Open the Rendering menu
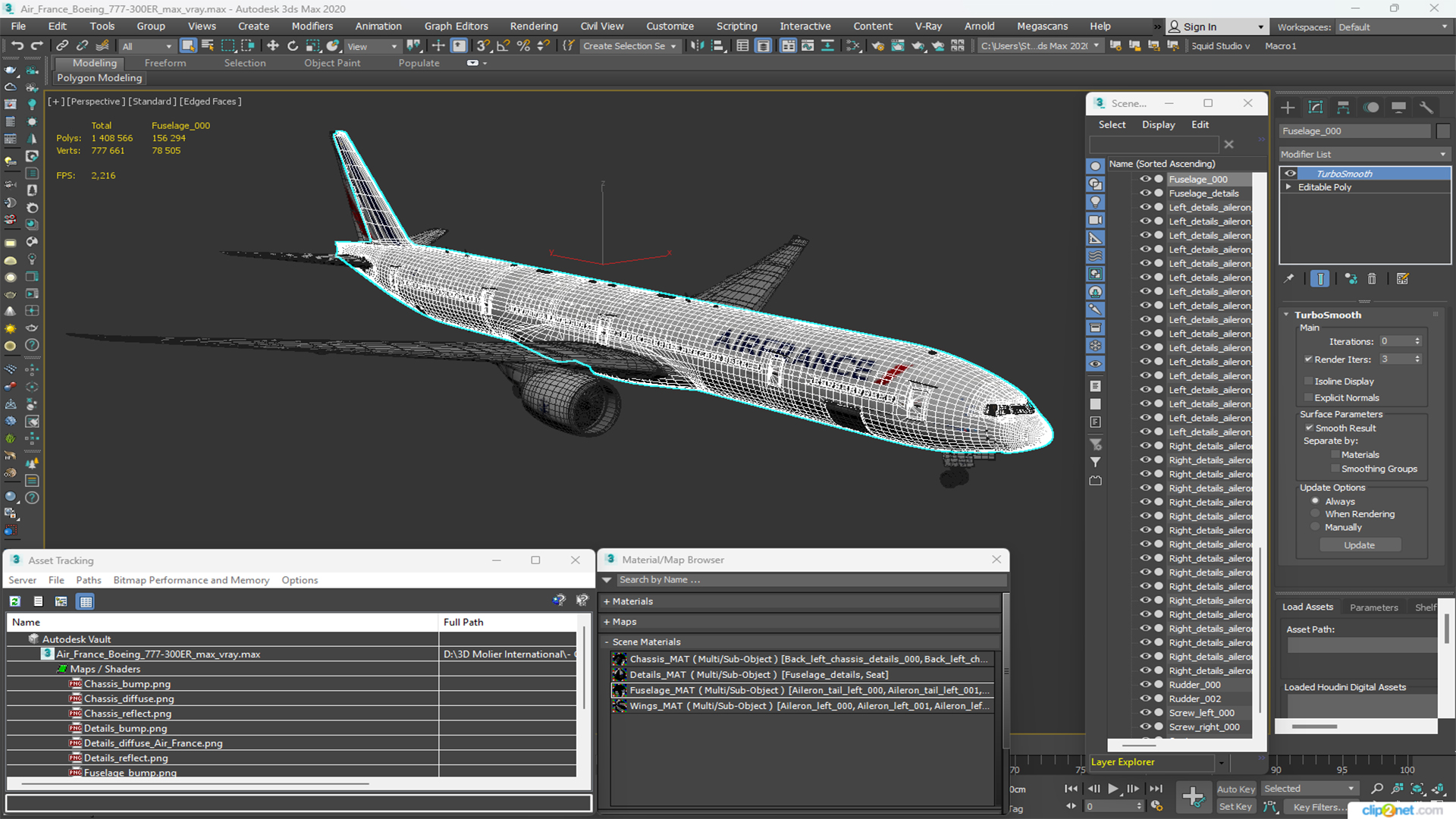1456x819 pixels. [534, 26]
